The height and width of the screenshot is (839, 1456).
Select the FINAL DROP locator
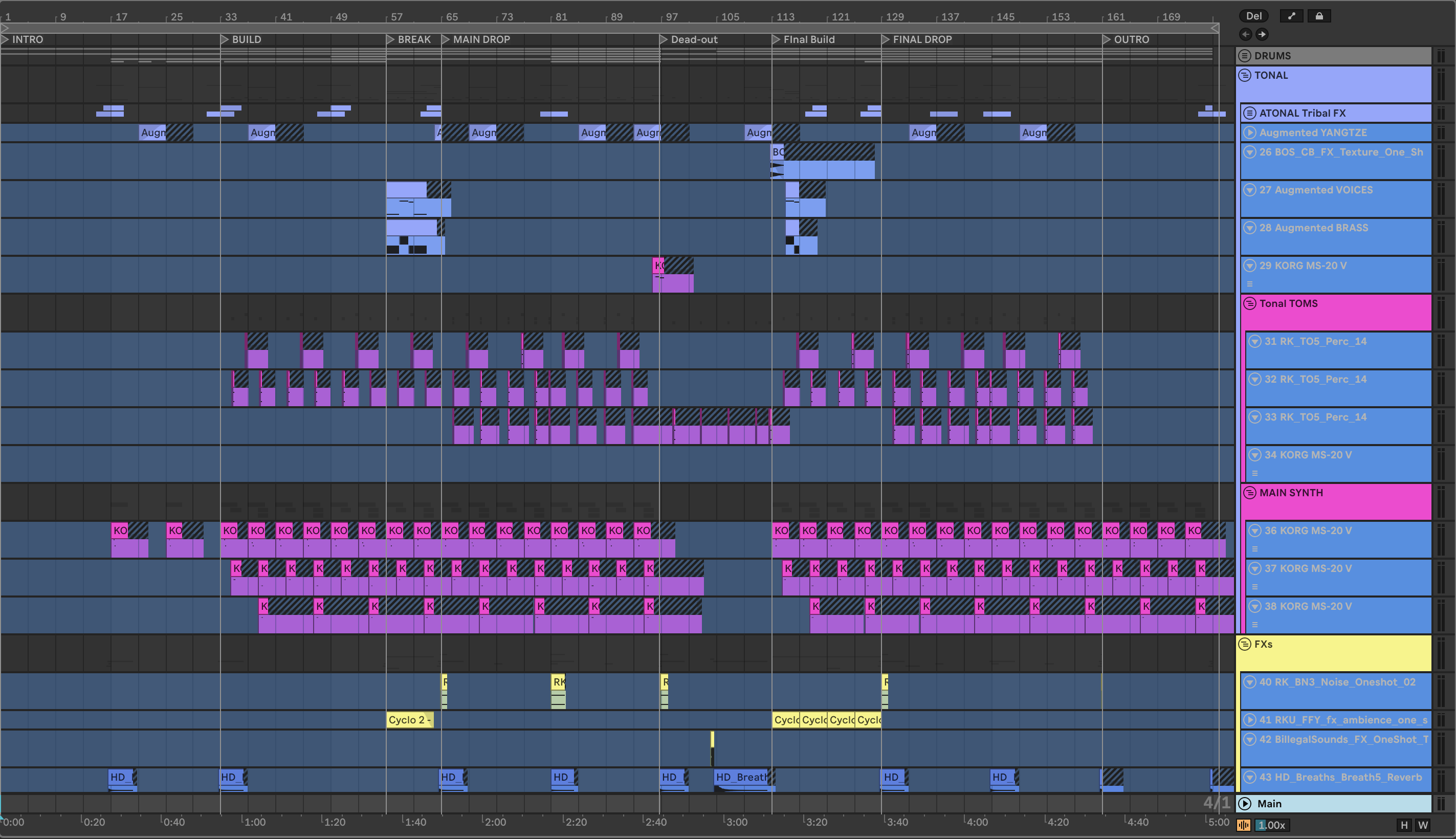click(x=921, y=40)
